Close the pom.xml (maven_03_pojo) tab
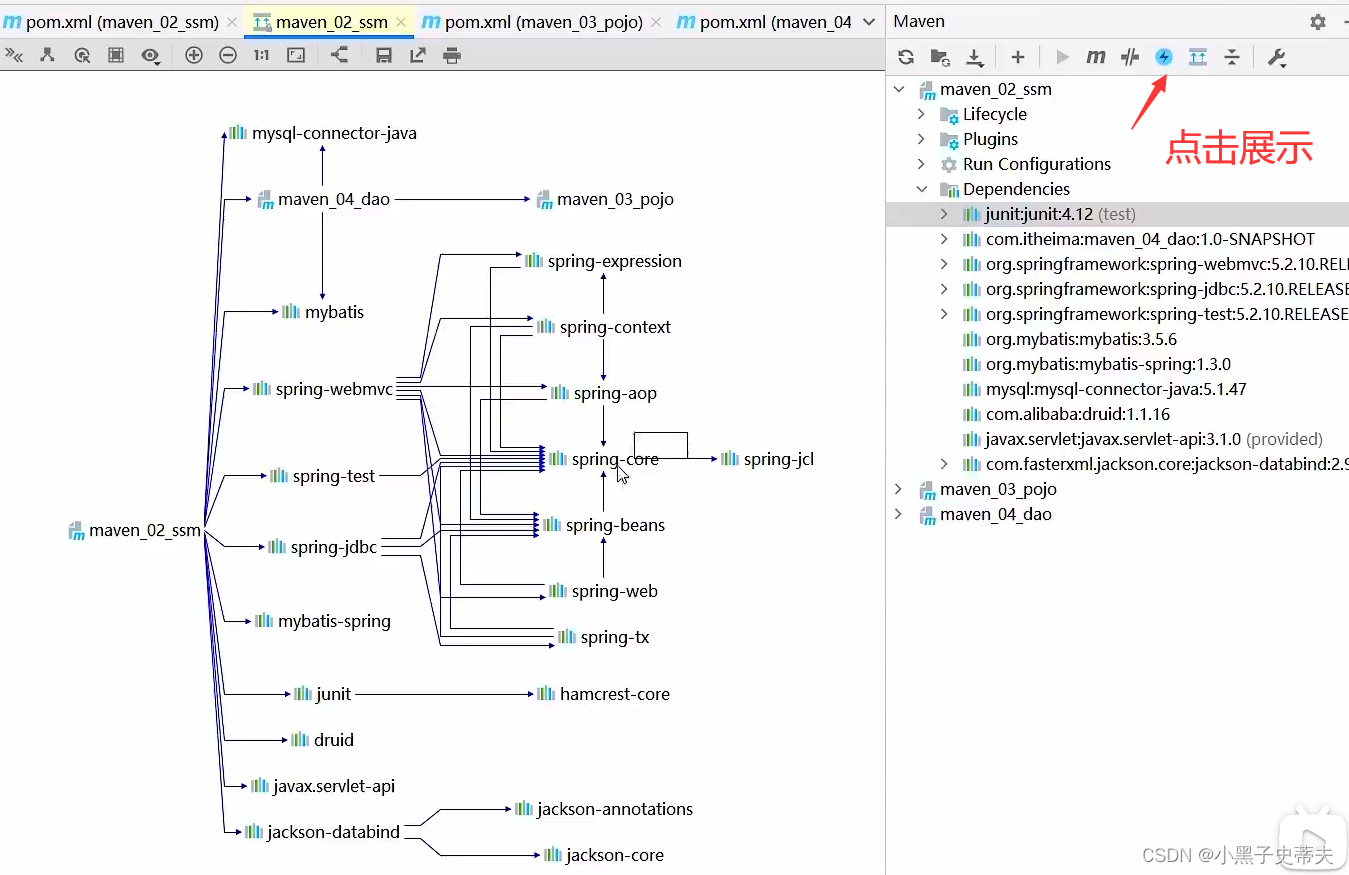 click(656, 22)
